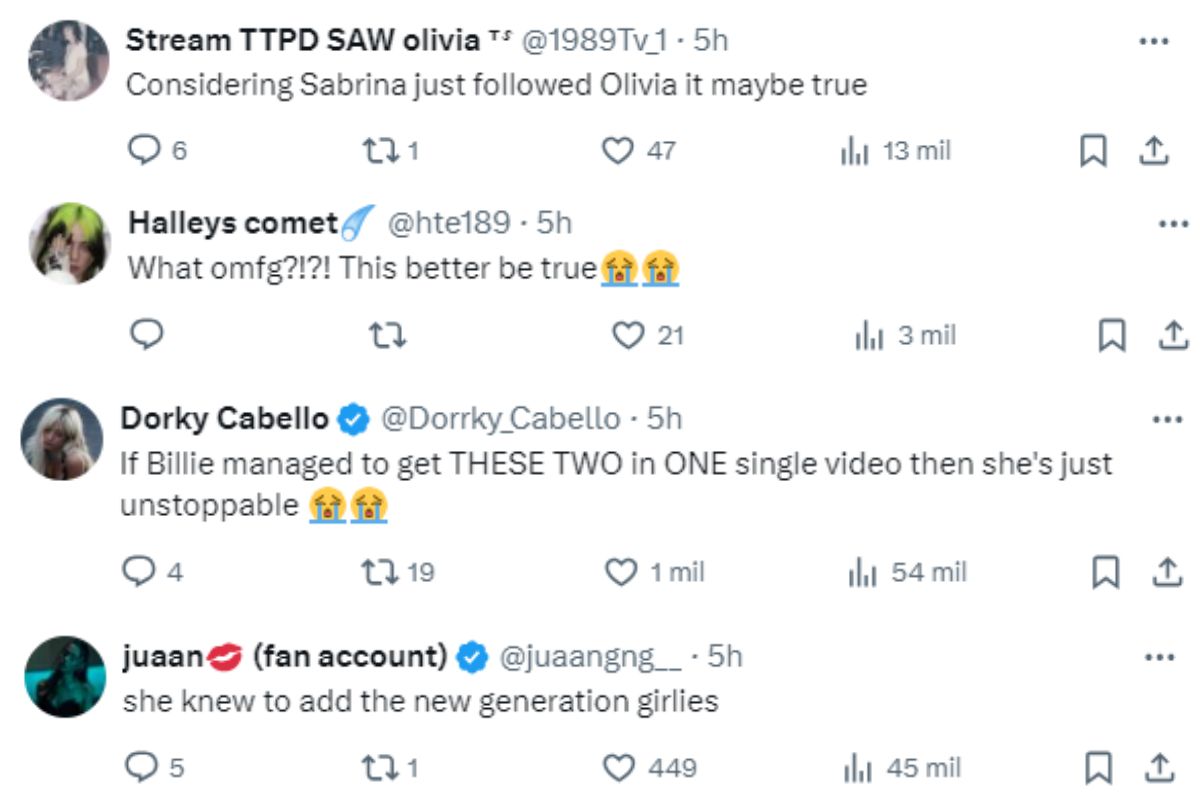Open more options on Halleys comet tweet

point(1172,224)
